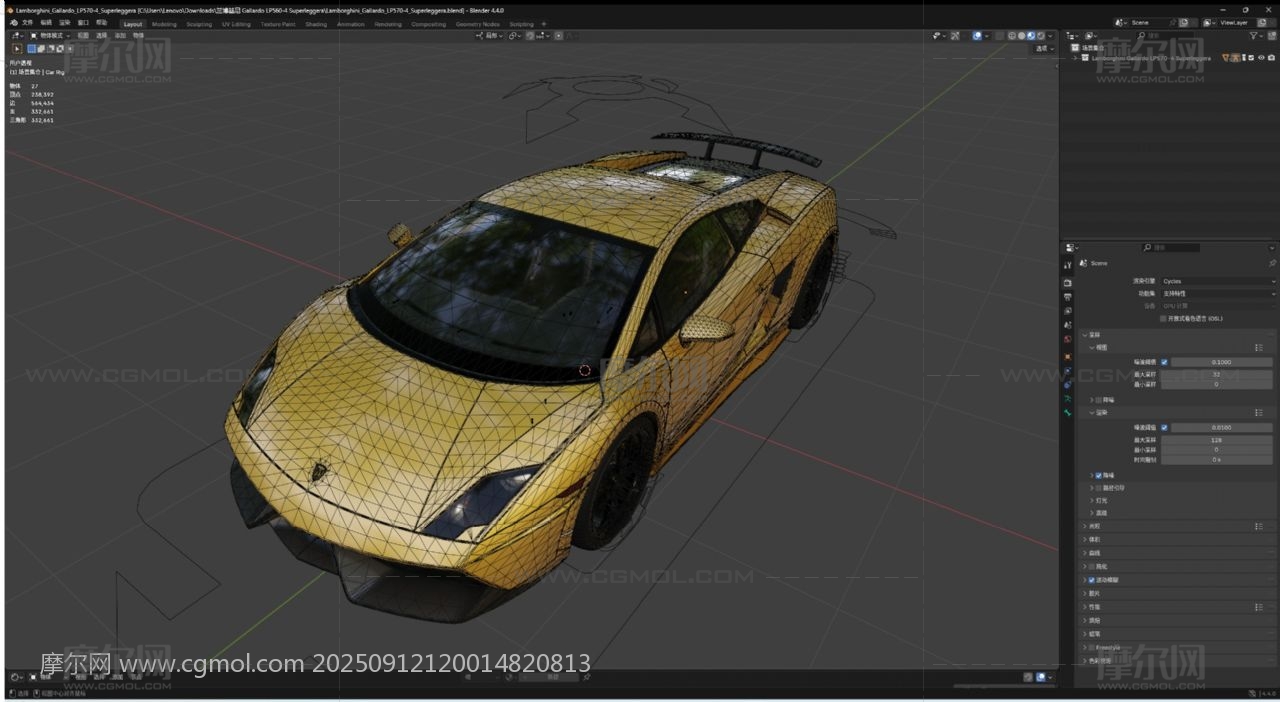This screenshot has width=1280, height=702.
Task: Open the Scene properties tab icon
Action: [x=1068, y=325]
